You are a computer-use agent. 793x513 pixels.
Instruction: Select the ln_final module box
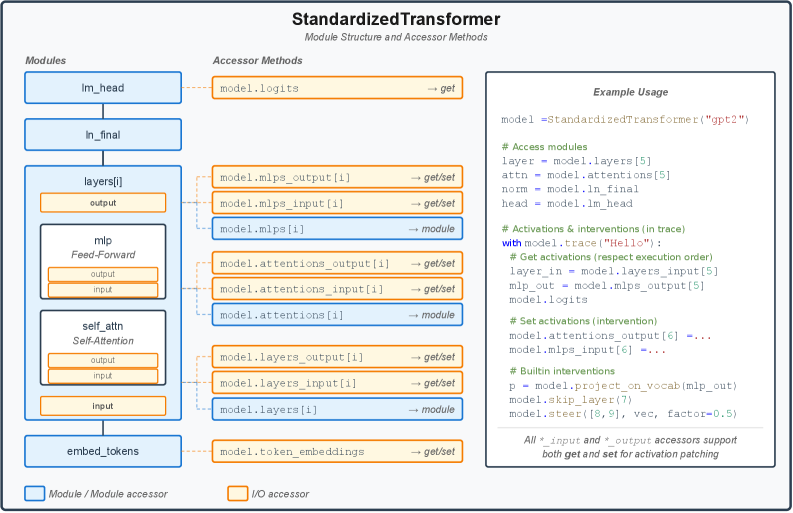103,134
